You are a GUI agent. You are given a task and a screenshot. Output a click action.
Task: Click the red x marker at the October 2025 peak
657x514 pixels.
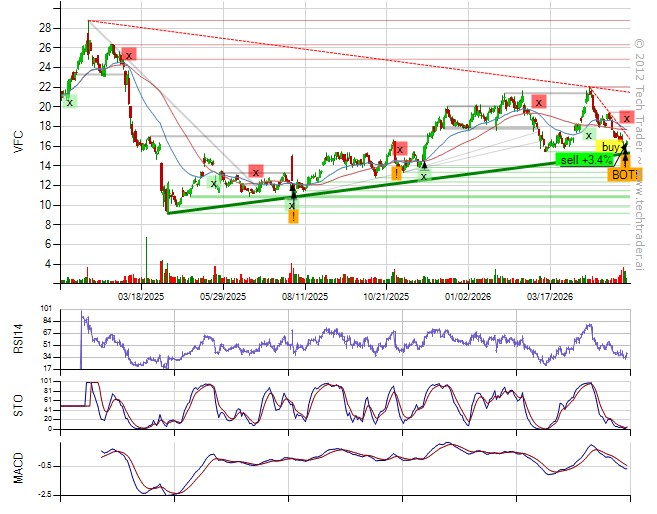coord(400,149)
